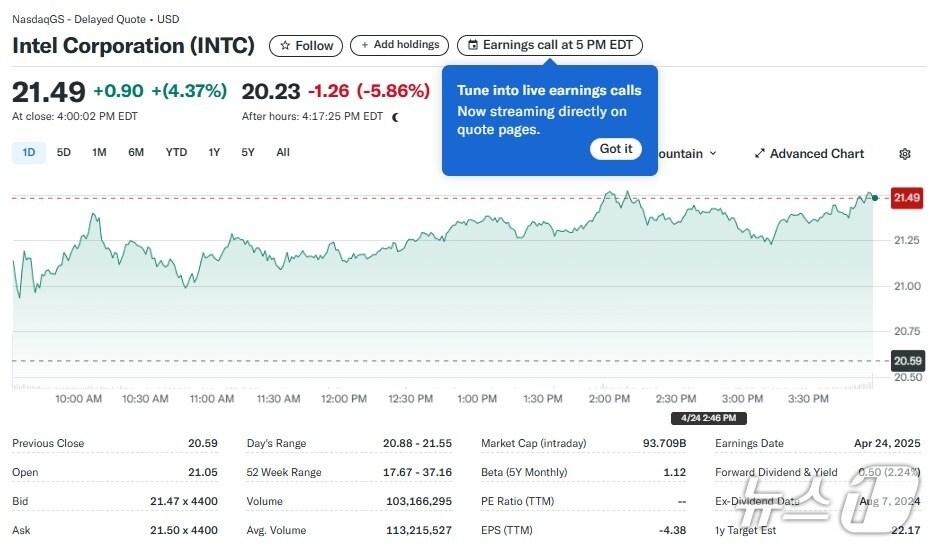The height and width of the screenshot is (547, 933).
Task: Click the star icon on Follow
Action: 285,46
